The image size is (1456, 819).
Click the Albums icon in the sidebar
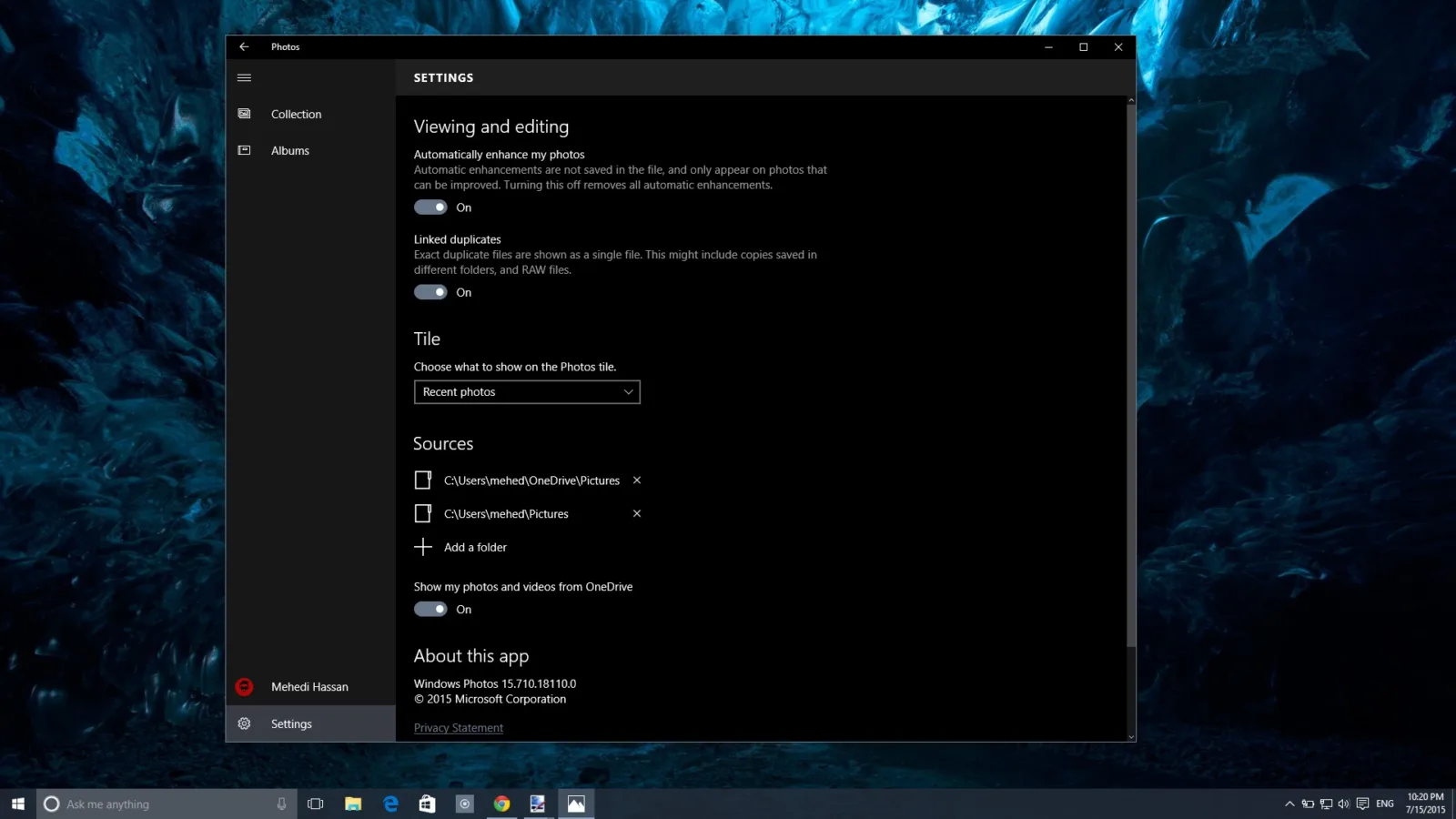click(244, 150)
